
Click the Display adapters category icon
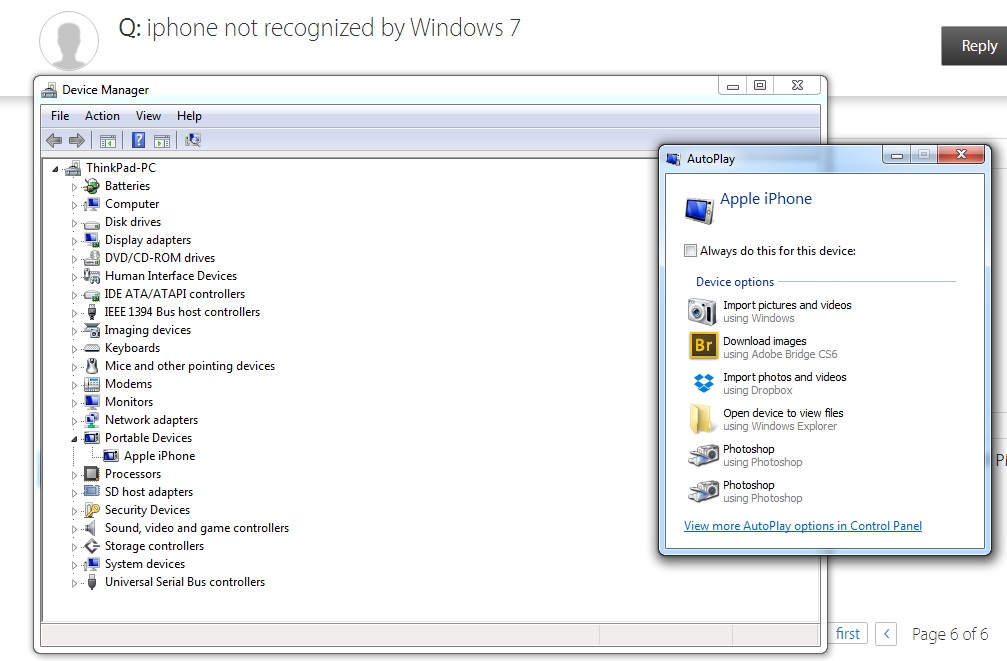click(92, 240)
